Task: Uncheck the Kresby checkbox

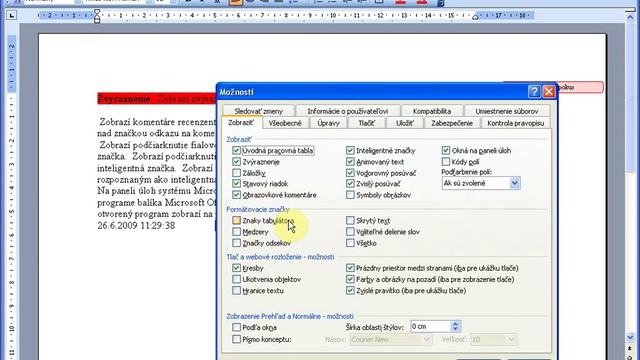Action: (236, 268)
